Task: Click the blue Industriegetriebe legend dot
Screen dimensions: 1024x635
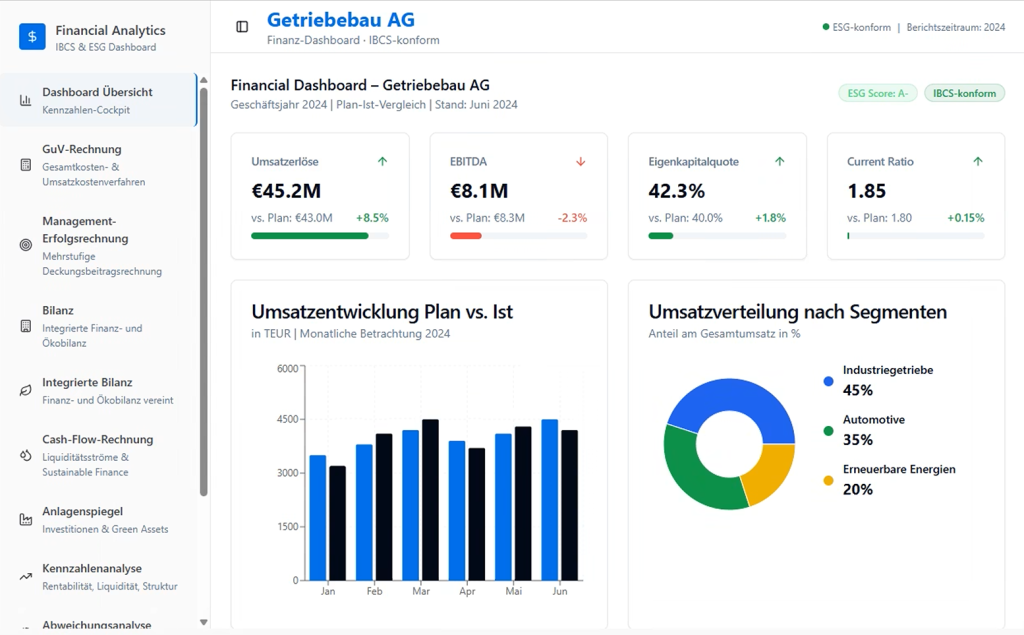Action: pyautogui.click(x=828, y=381)
